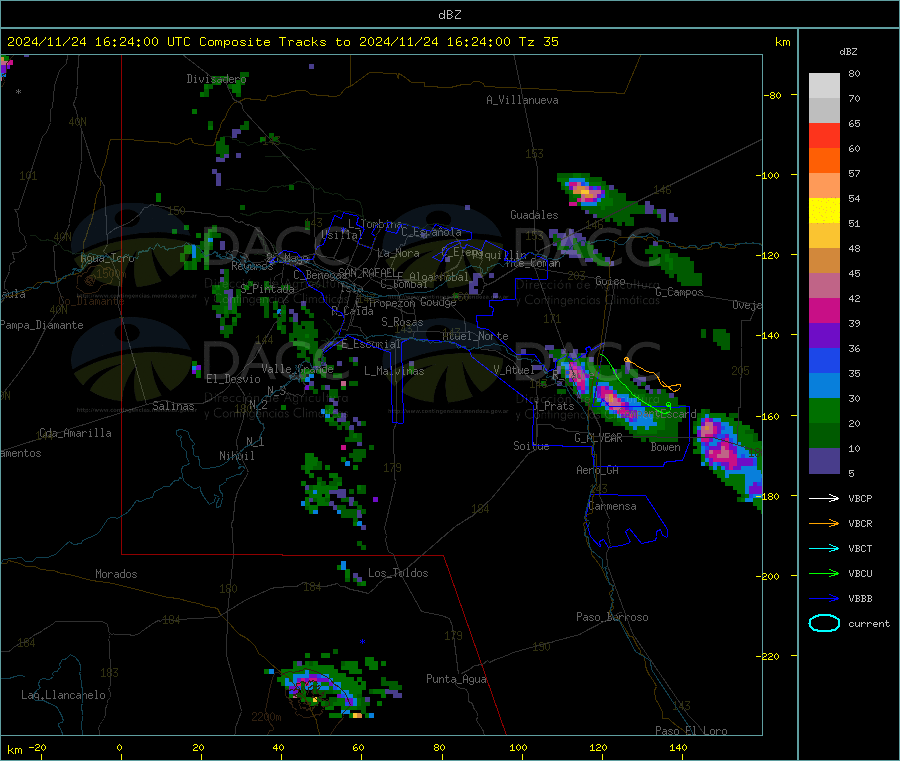900x761 pixels.
Task: Select the bright green 20-30 dBZ band
Action: (x=824, y=410)
